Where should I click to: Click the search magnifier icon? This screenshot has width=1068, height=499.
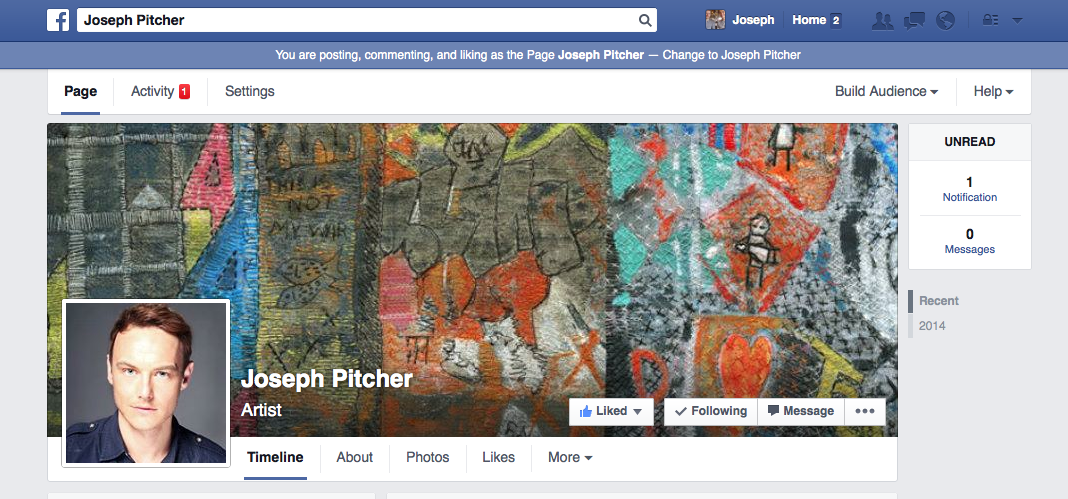point(645,20)
